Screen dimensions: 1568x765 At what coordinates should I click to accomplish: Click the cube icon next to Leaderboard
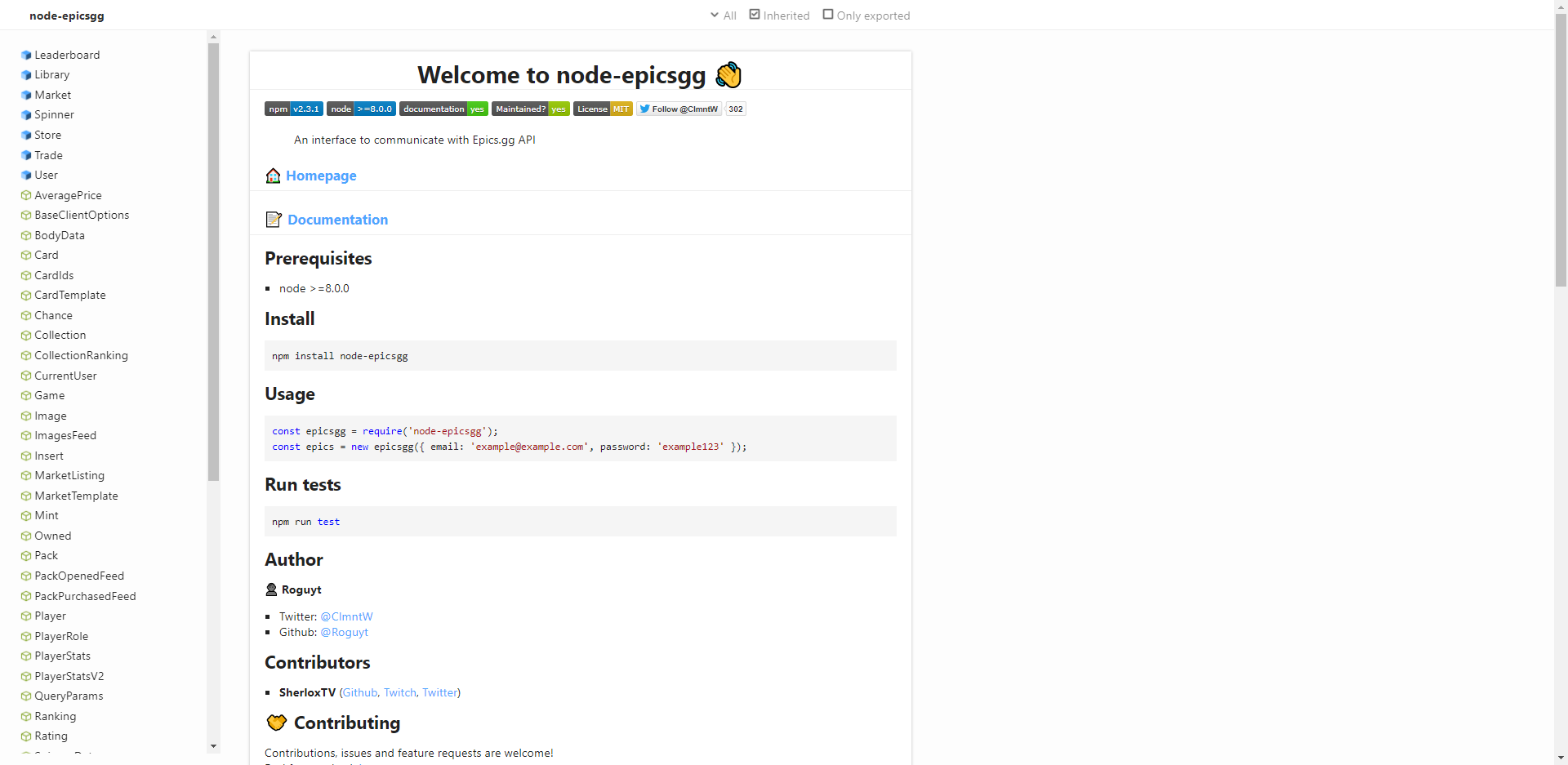coord(26,55)
